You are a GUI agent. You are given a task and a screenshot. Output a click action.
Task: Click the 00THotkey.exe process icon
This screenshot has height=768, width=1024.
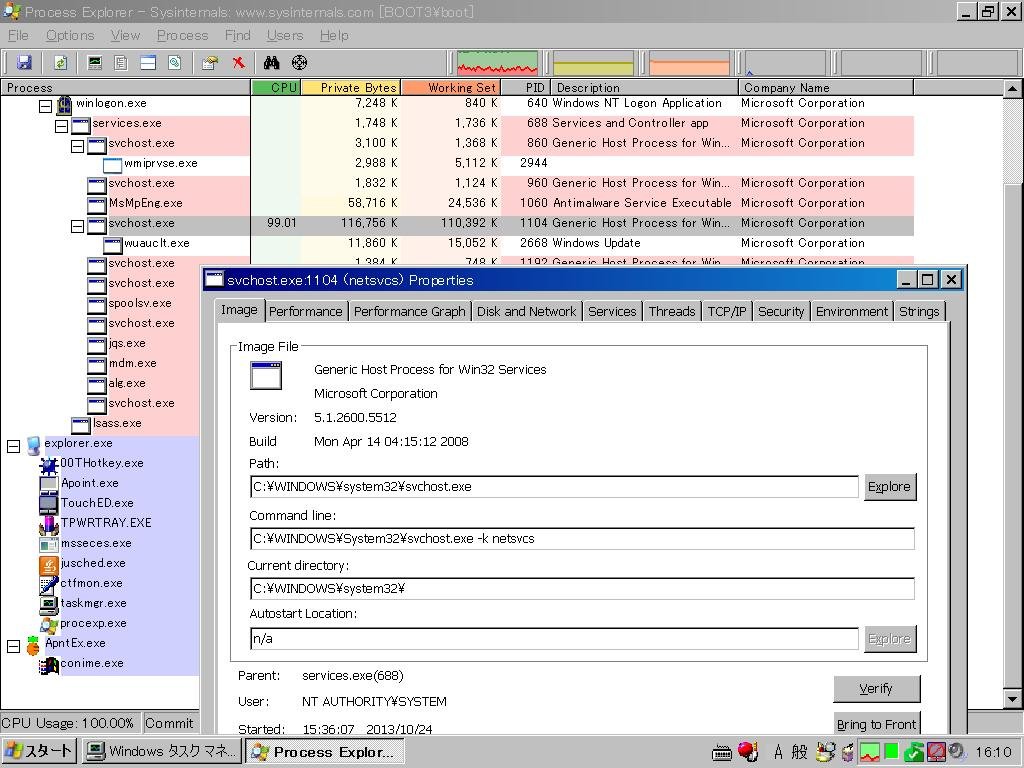[x=49, y=465]
